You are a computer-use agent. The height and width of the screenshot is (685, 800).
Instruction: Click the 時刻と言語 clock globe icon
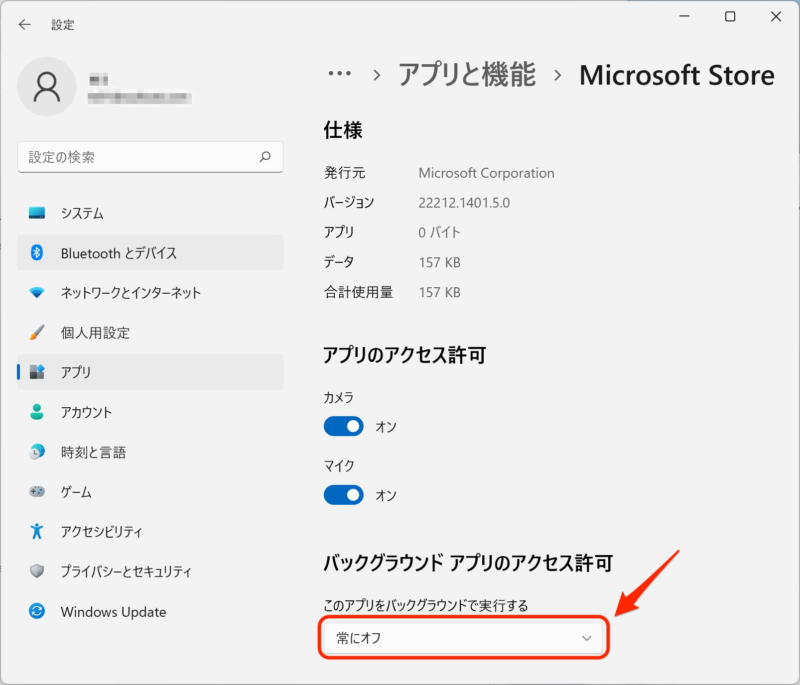37,451
